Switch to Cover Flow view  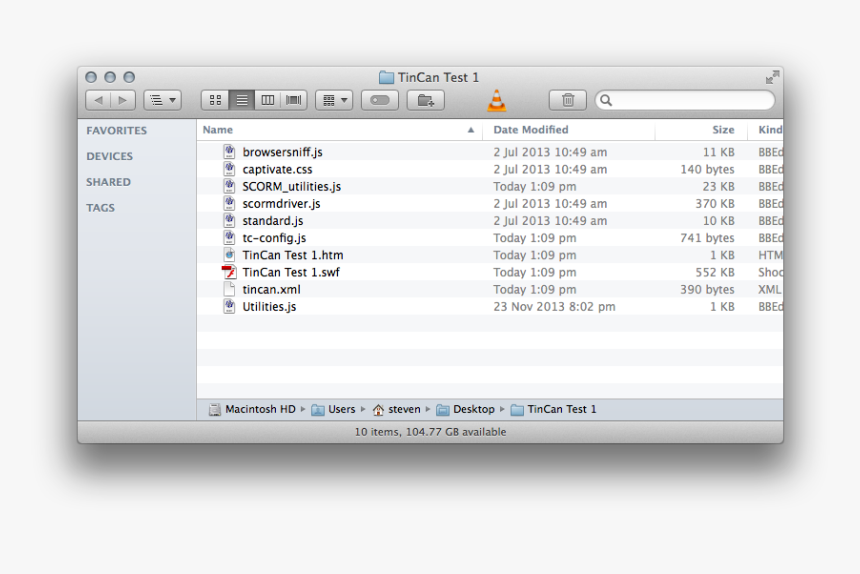(294, 100)
